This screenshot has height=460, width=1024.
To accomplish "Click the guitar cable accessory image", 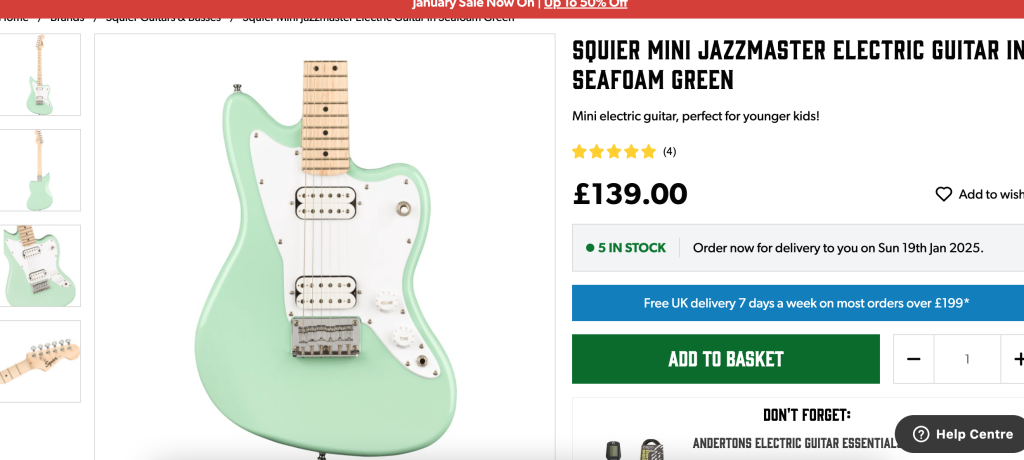I will pos(651,450).
